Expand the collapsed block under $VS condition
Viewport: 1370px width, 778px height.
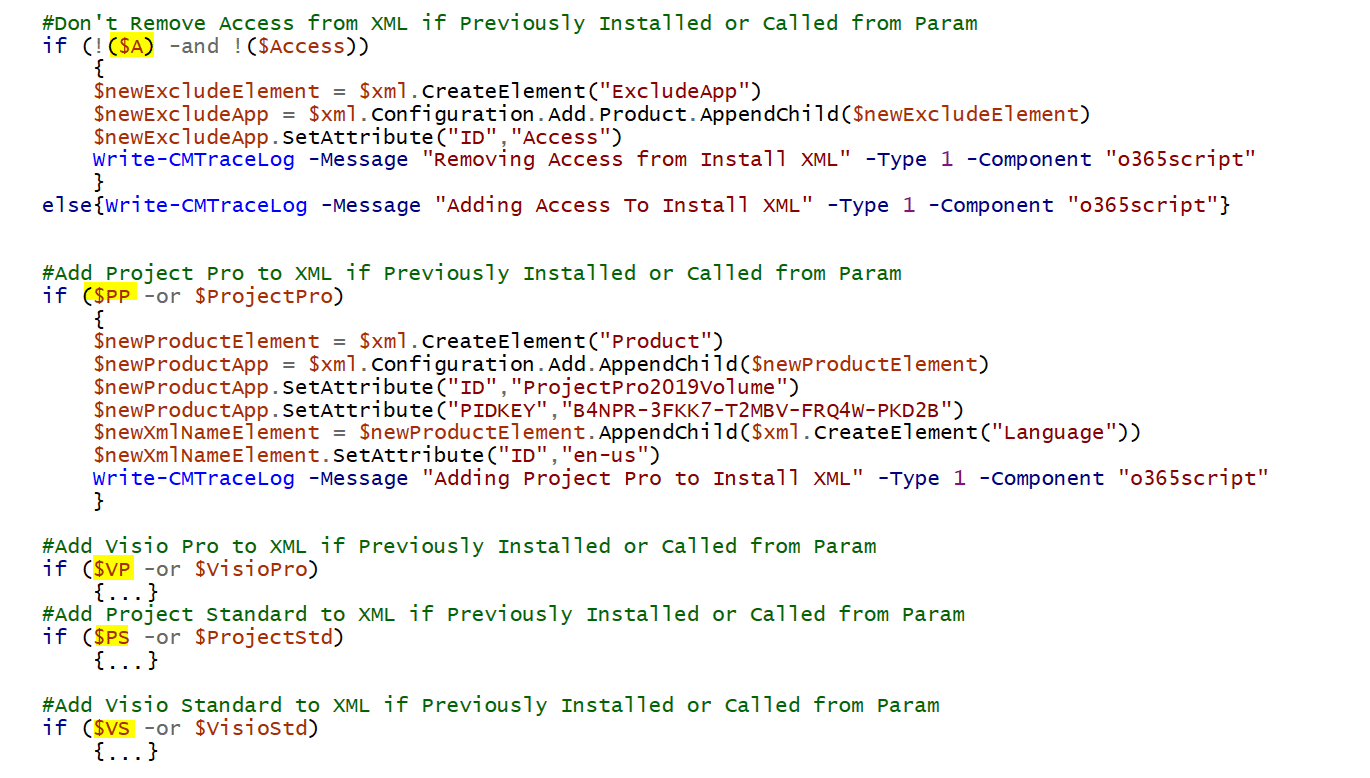[x=126, y=751]
